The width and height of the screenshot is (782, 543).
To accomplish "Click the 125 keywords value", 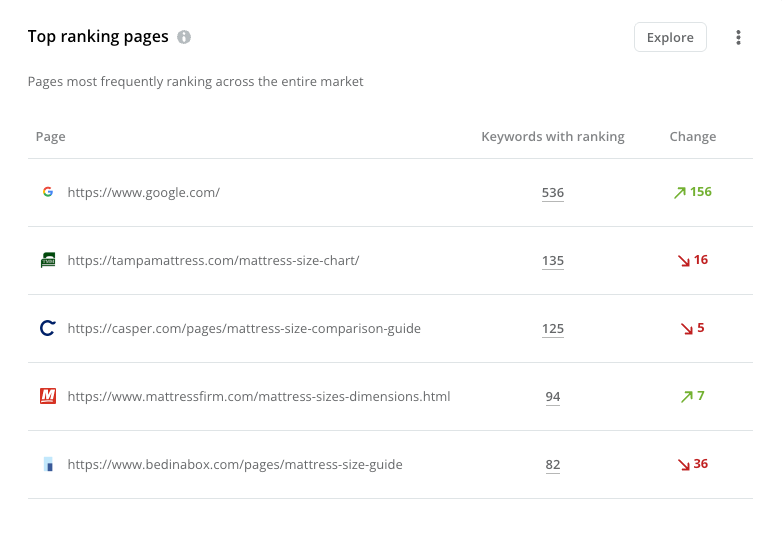I will coord(553,329).
